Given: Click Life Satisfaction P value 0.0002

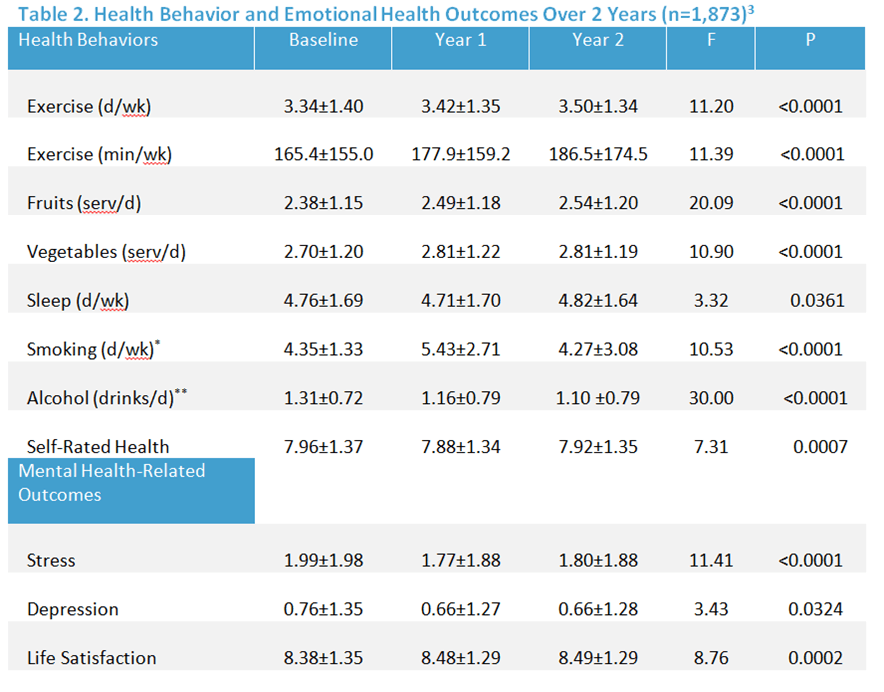Looking at the screenshot, I should coord(815,658).
